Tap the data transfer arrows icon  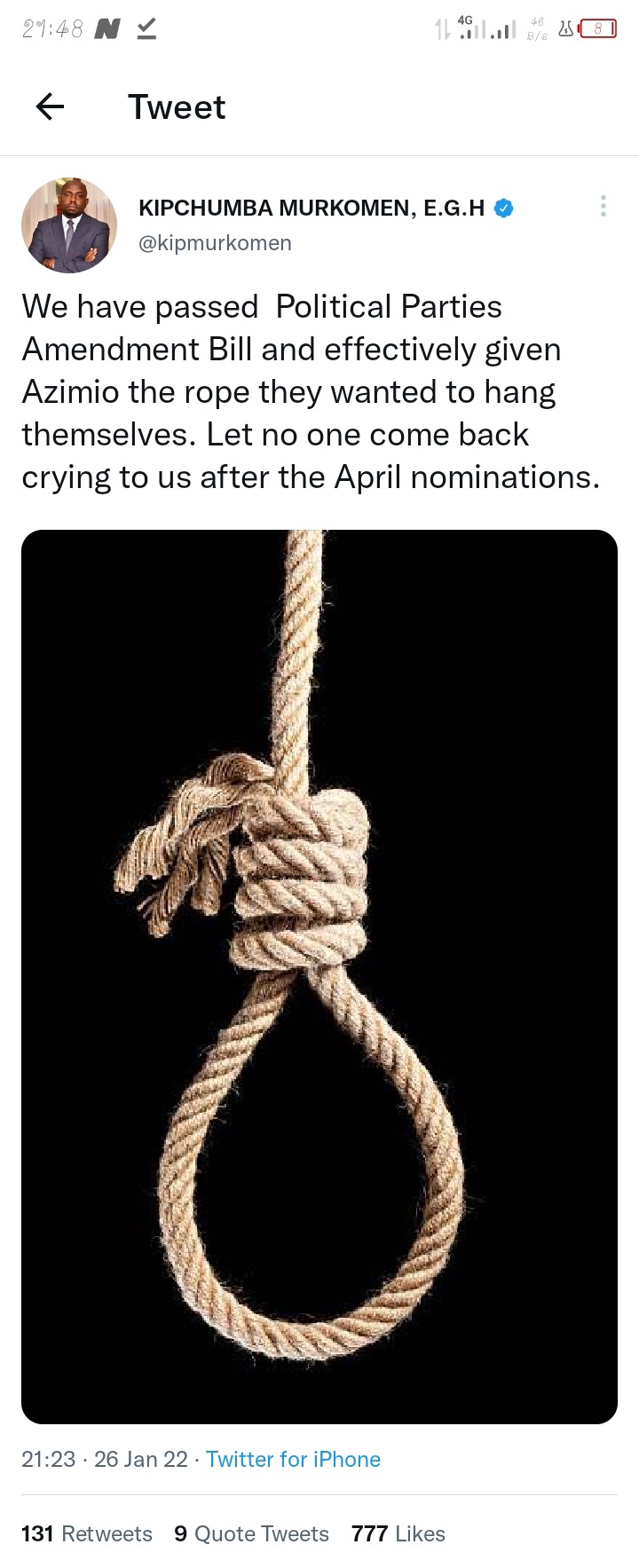point(443,29)
